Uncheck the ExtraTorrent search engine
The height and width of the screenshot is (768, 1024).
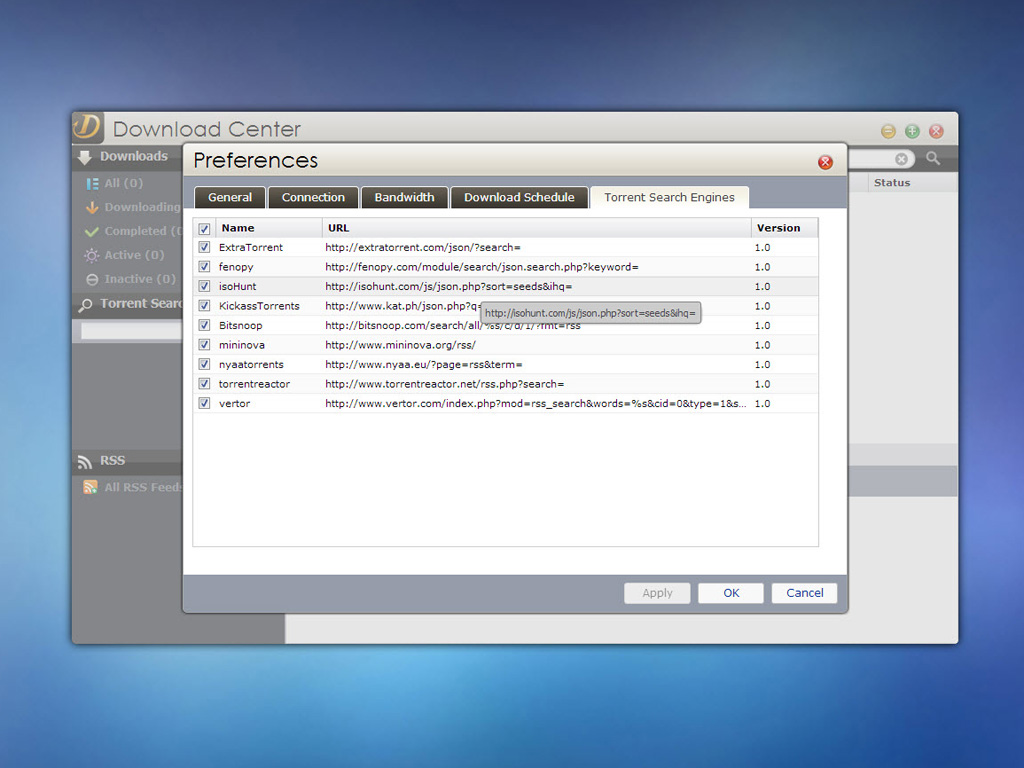[x=204, y=248]
